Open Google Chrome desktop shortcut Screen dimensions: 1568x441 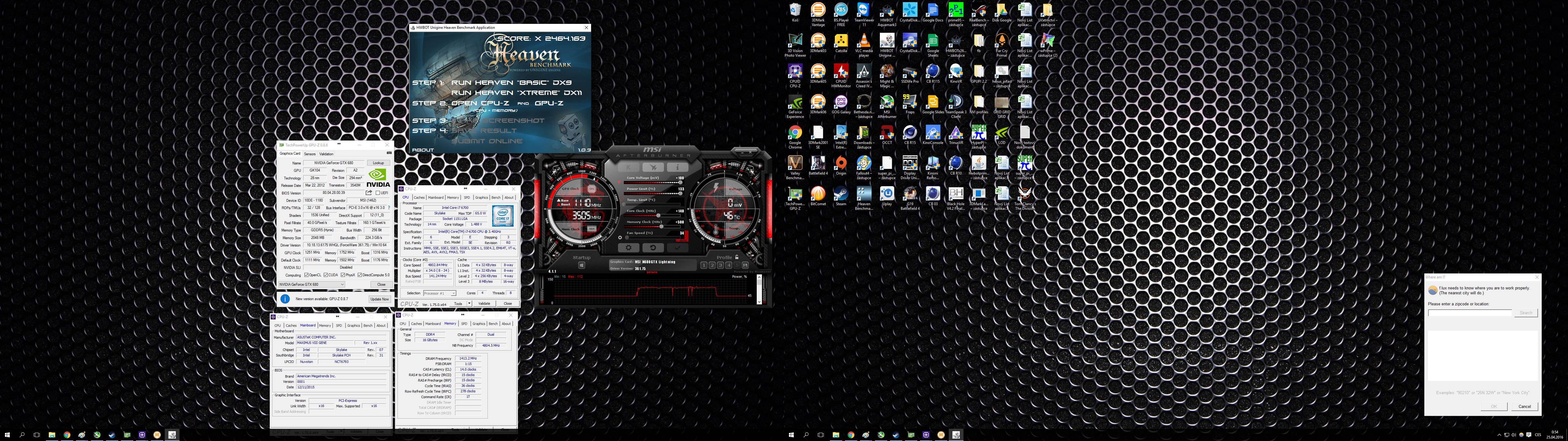(795, 137)
